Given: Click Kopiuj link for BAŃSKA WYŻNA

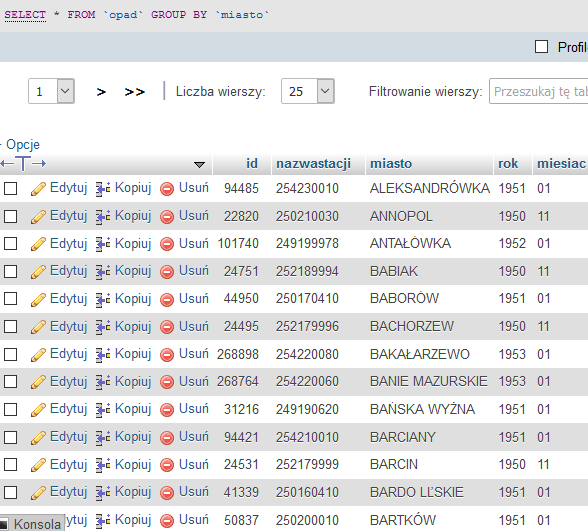Looking at the screenshot, I should [x=133, y=409].
